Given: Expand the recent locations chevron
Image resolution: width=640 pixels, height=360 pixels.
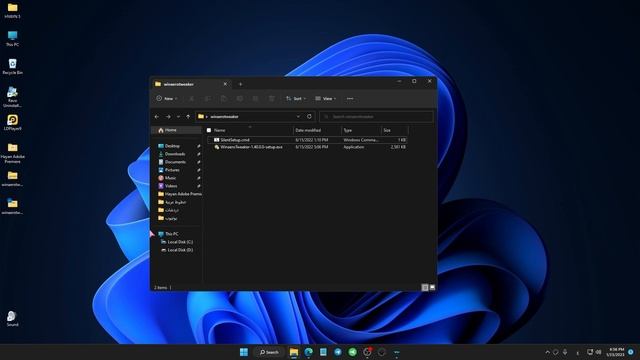Looking at the screenshot, I should [178, 117].
